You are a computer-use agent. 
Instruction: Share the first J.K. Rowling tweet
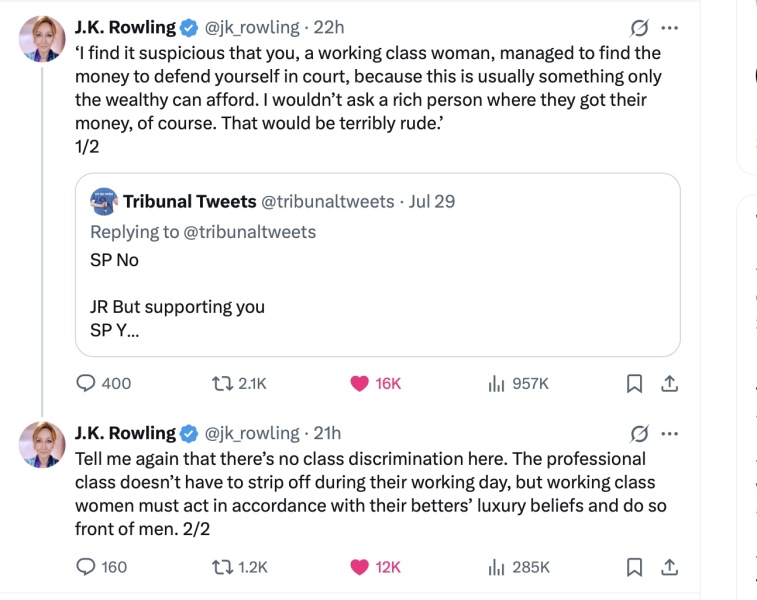(670, 383)
